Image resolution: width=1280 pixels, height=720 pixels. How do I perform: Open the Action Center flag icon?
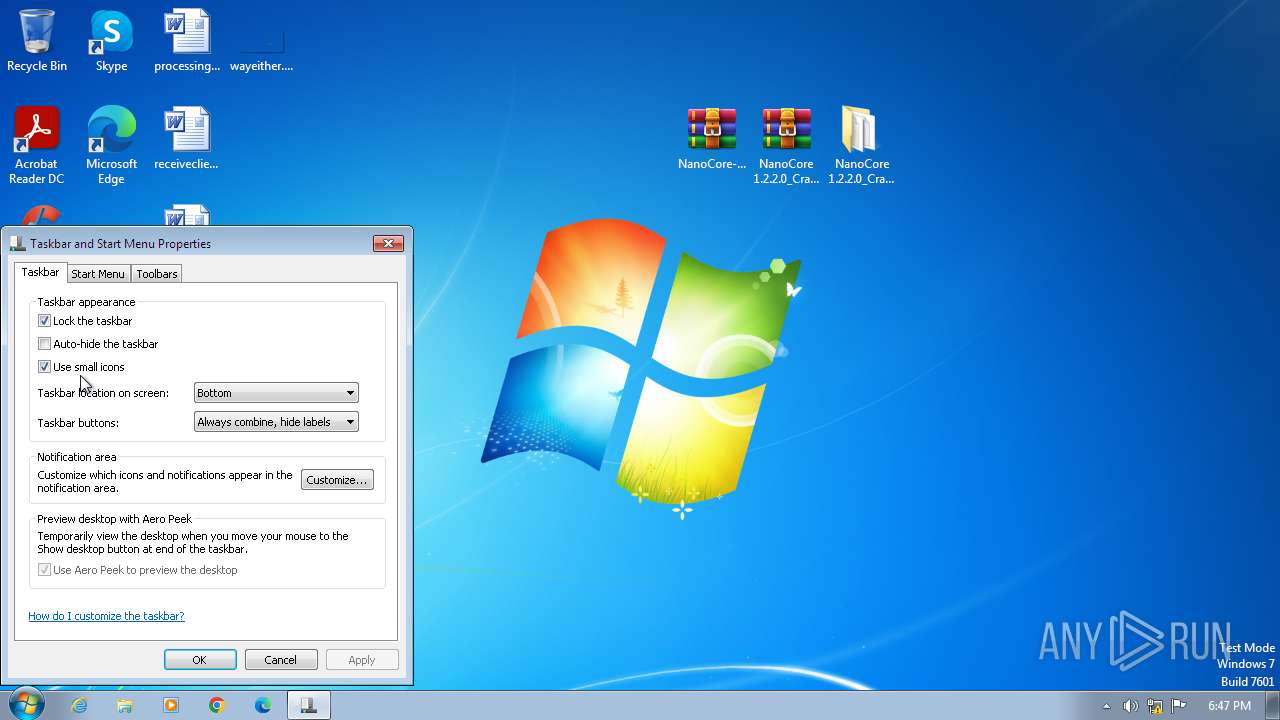pos(1179,706)
